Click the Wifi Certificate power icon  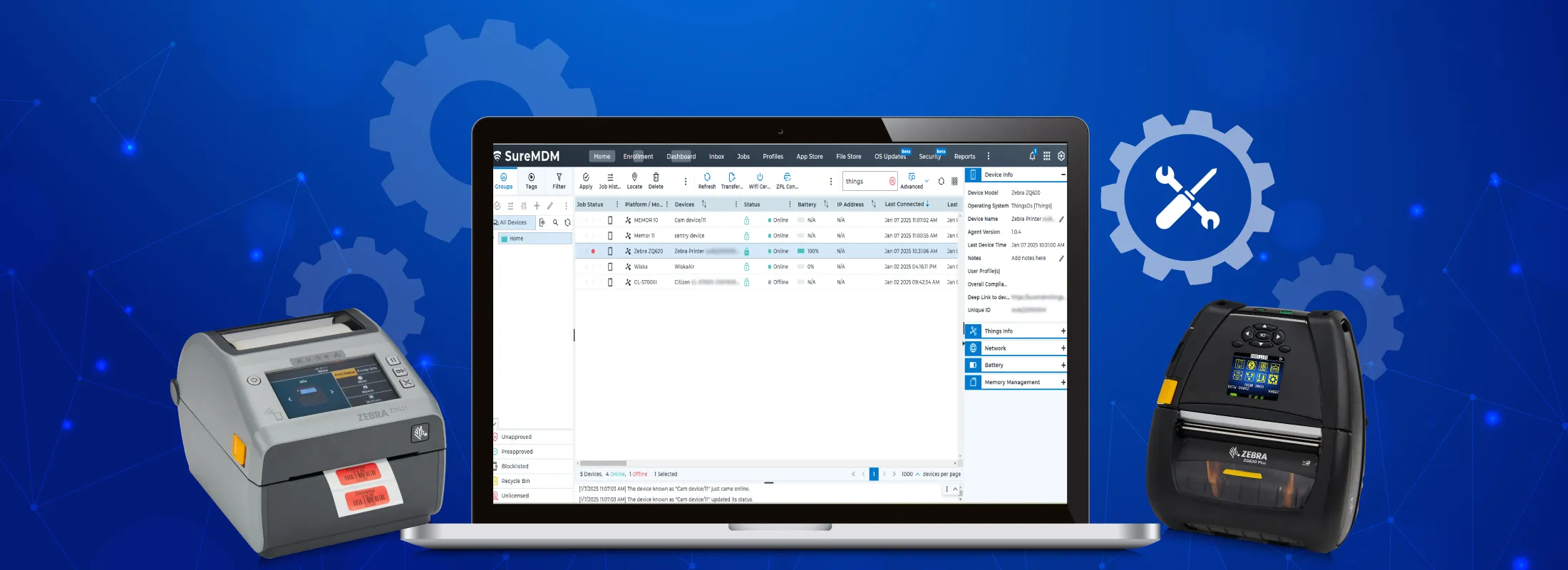tap(760, 177)
